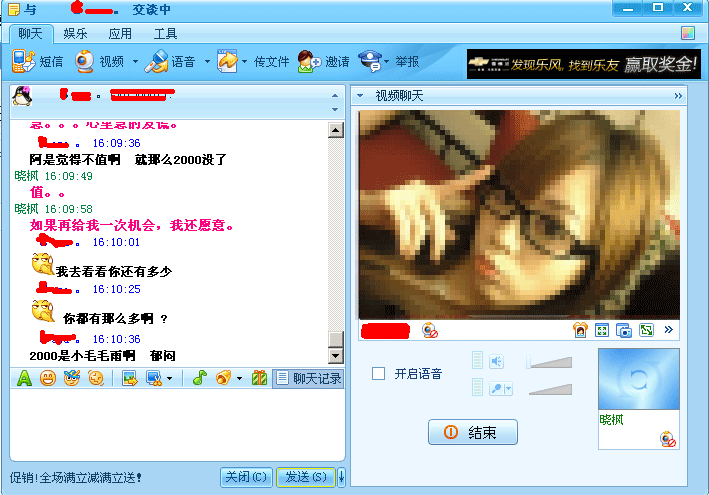Click in the message input box
Image resolution: width=709 pixels, height=495 pixels.
(x=175, y=425)
